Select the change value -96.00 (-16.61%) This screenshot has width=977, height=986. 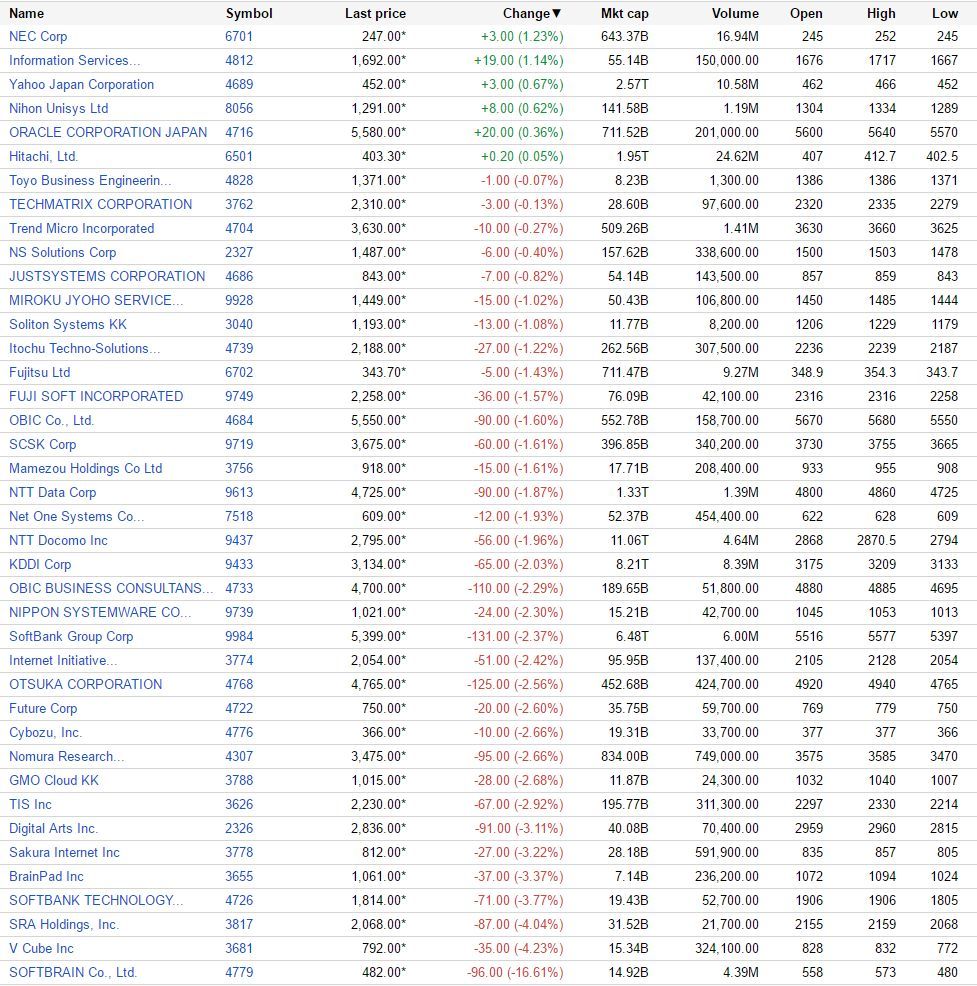tap(515, 972)
